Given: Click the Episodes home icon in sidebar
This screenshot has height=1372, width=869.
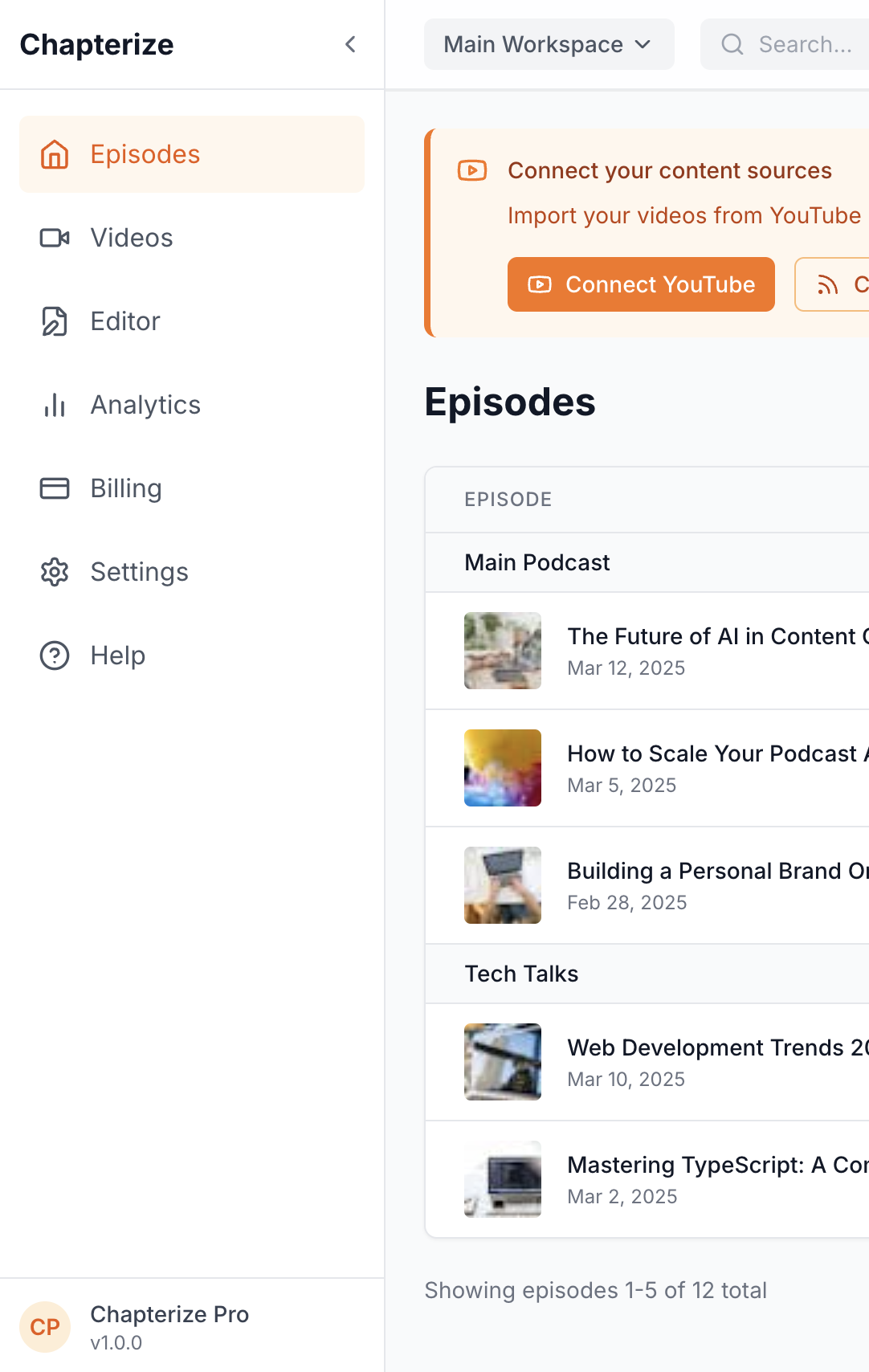Looking at the screenshot, I should click(55, 154).
